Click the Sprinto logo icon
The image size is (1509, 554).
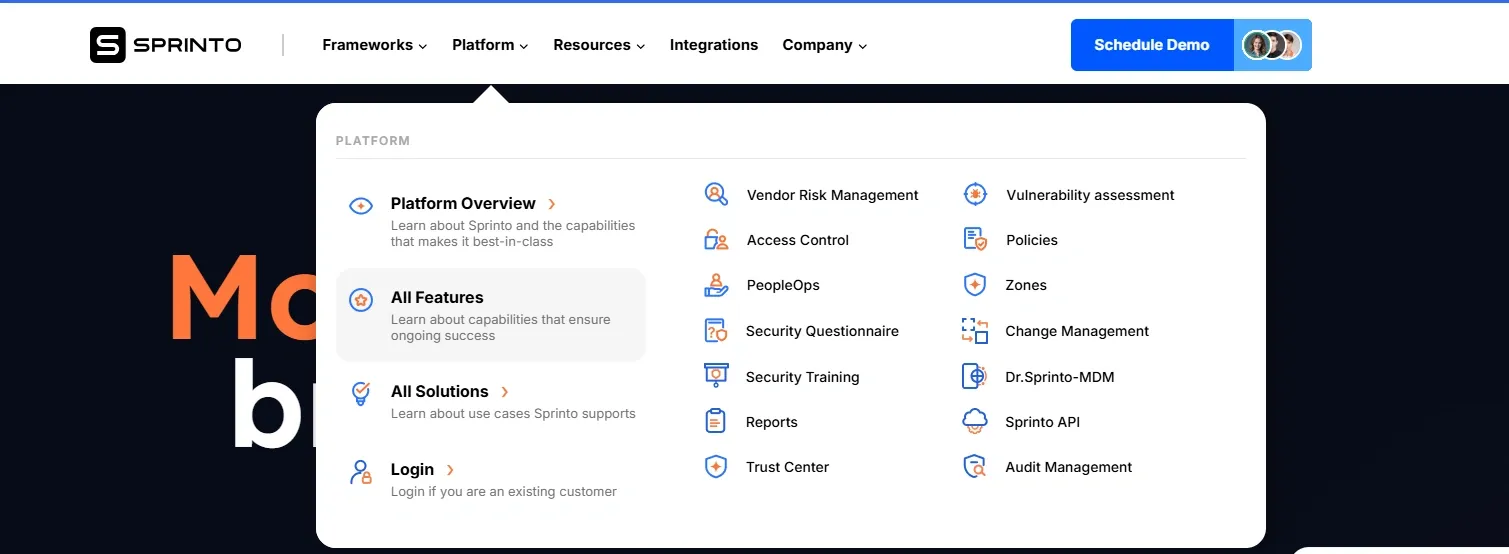pyautogui.click(x=108, y=45)
